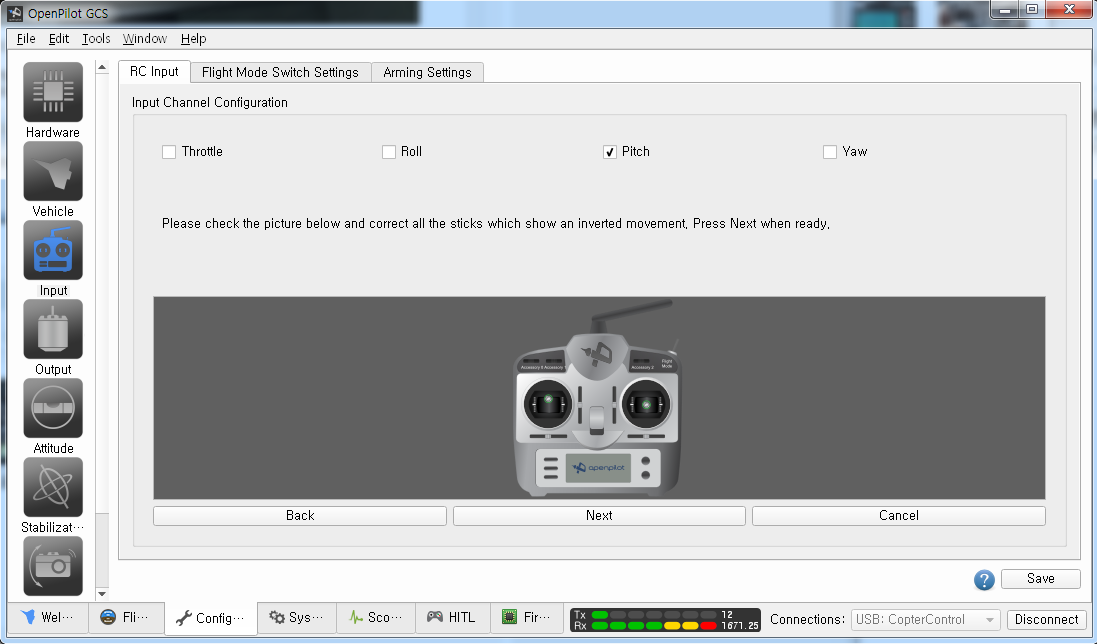
Task: Select the Input transmitter icon
Action: (53, 250)
